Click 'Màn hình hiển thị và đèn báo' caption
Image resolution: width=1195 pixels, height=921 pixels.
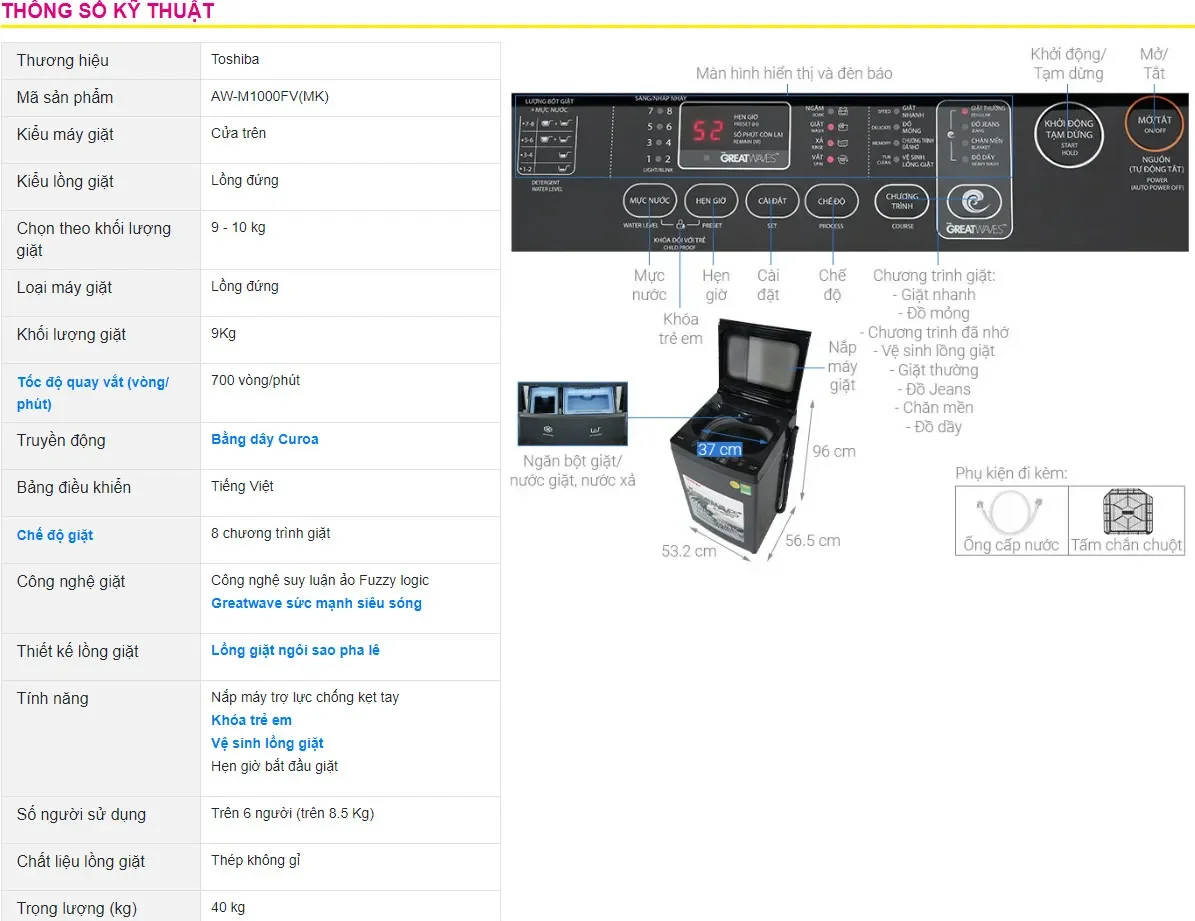click(793, 73)
